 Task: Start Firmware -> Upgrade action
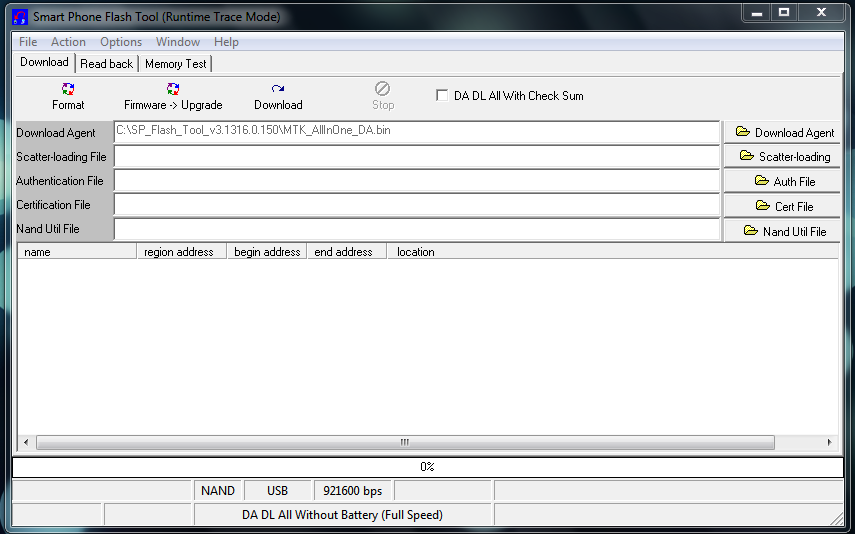click(x=173, y=97)
